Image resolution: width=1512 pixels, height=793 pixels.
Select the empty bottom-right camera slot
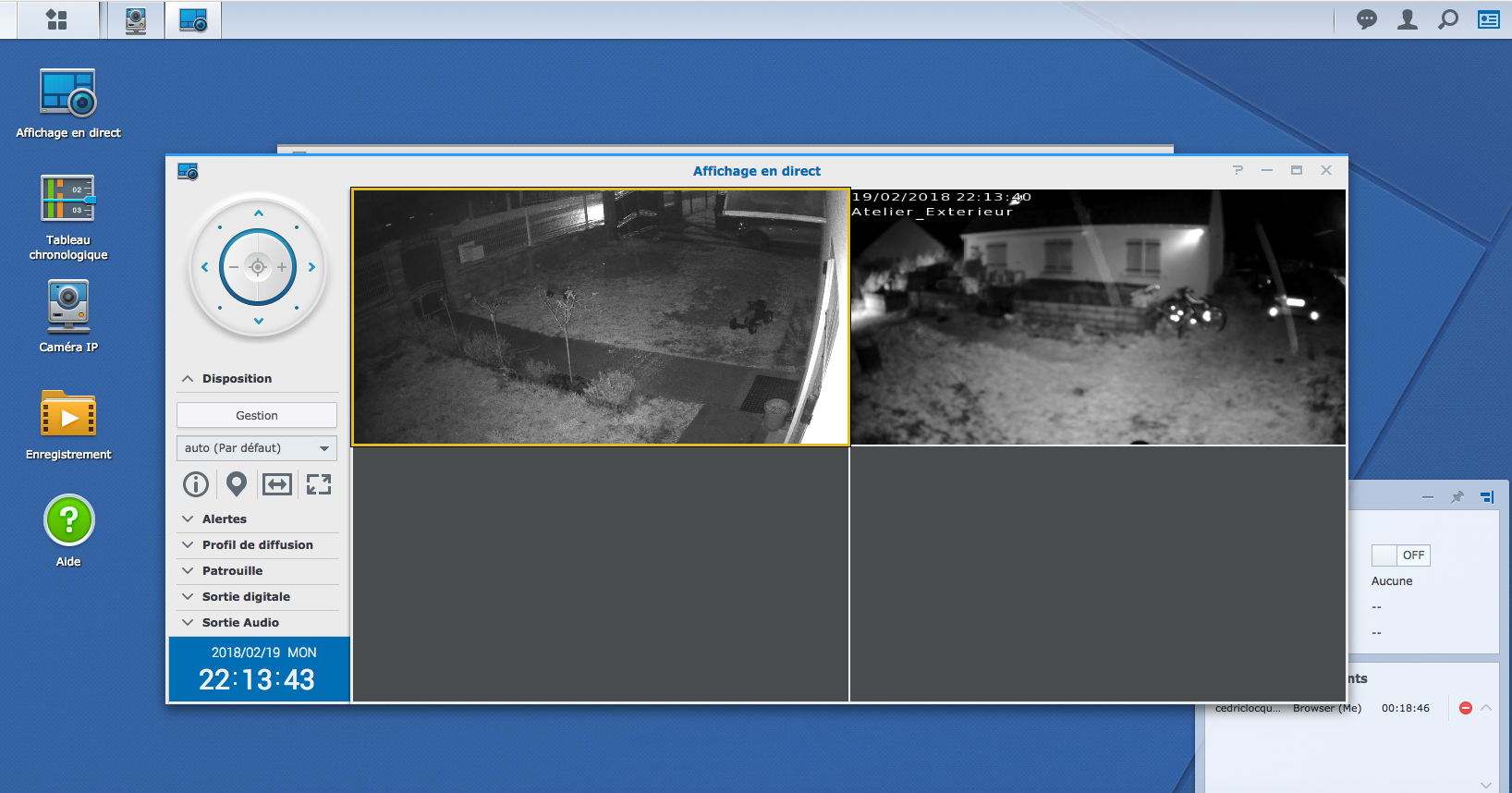(x=1098, y=574)
